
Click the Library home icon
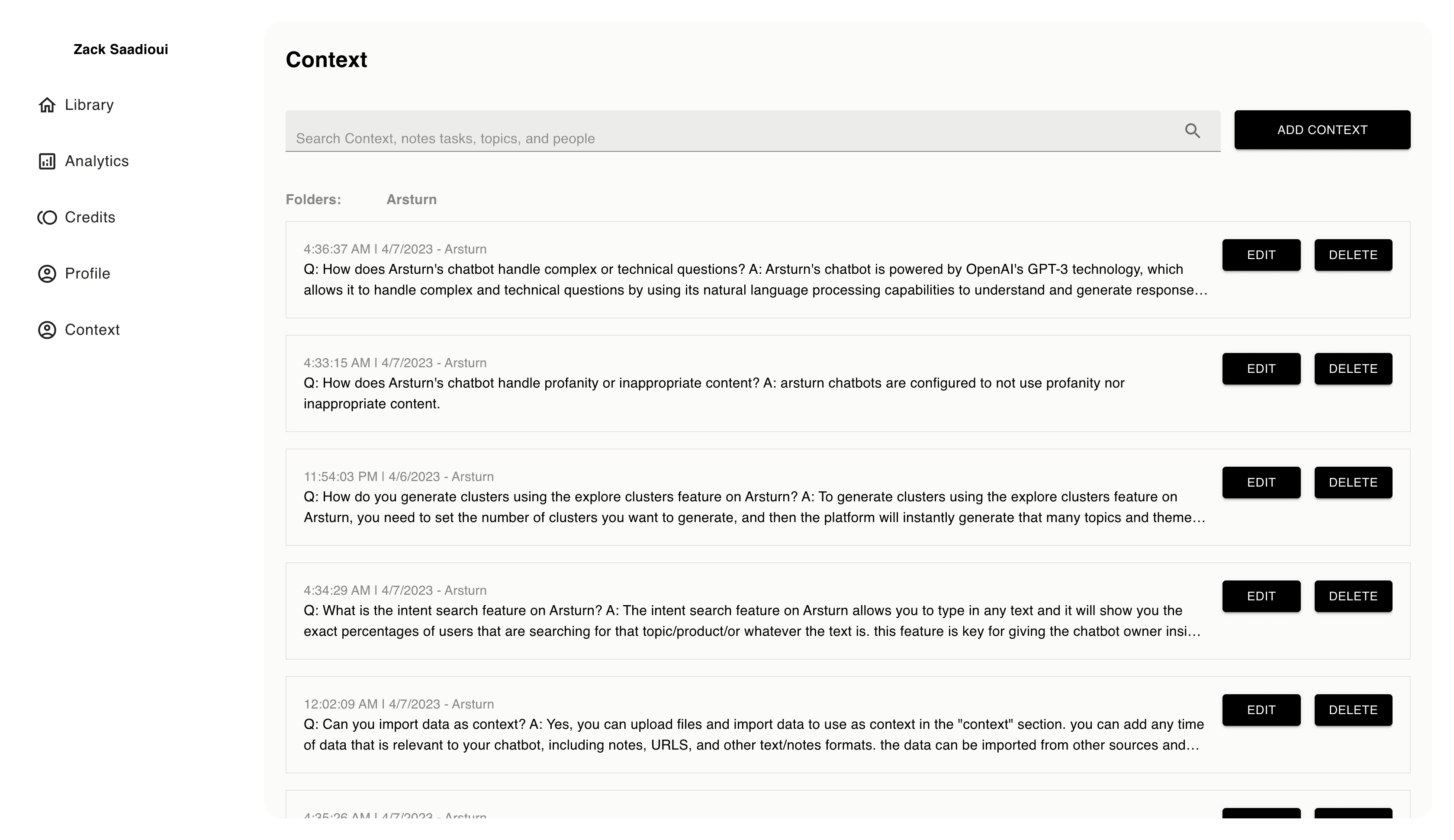pos(47,105)
